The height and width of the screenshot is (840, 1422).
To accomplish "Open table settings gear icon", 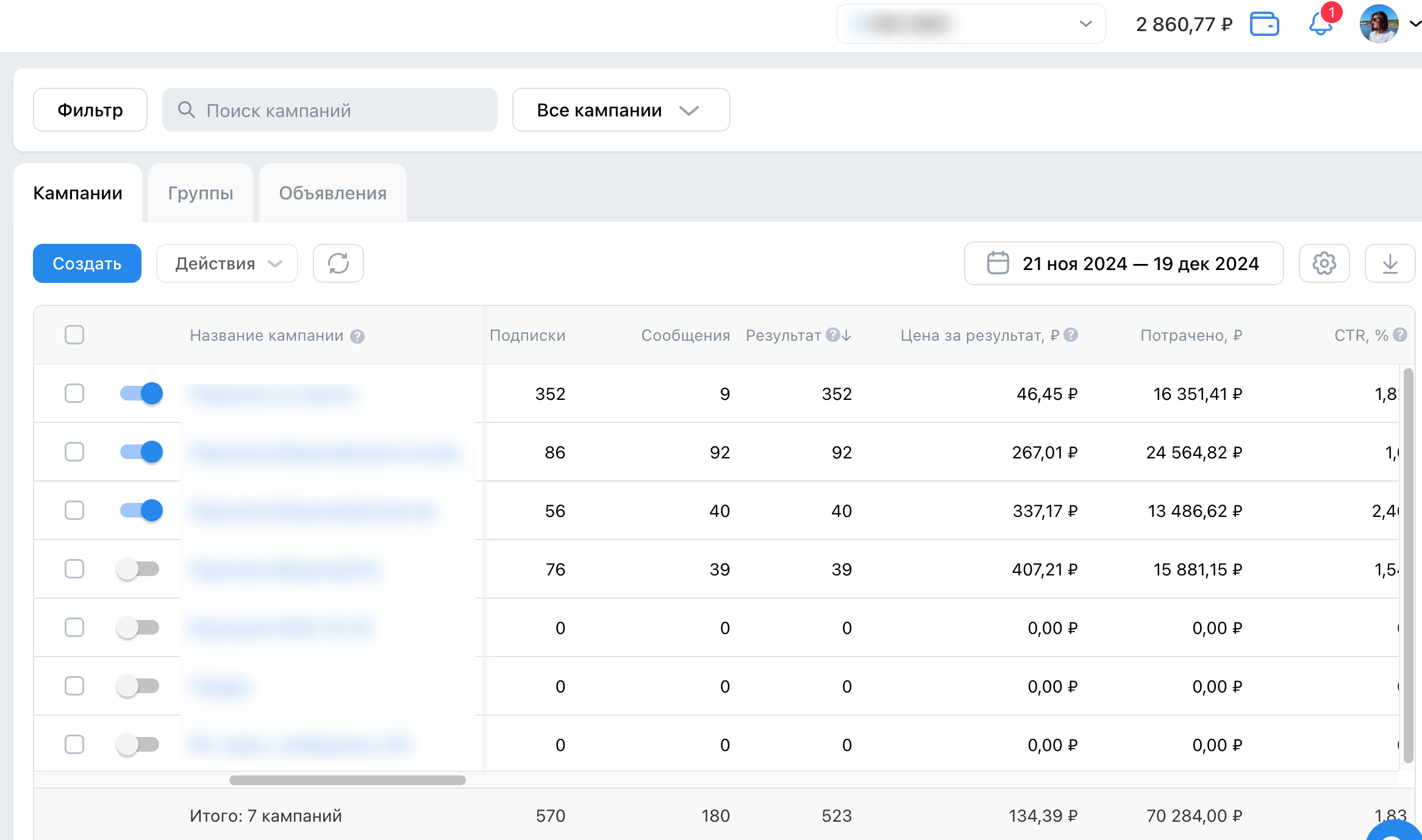I will tap(1324, 263).
